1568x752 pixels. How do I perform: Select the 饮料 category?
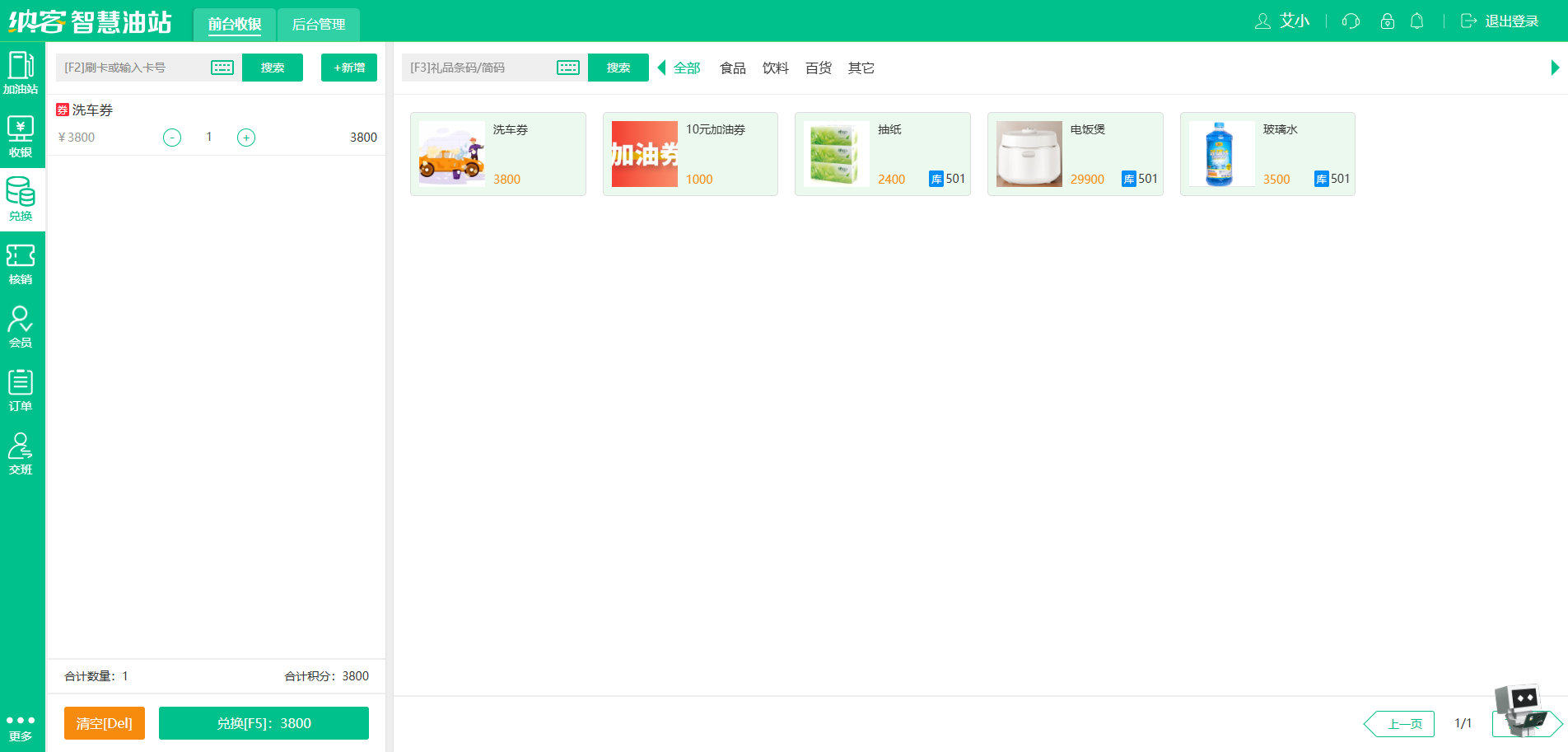[776, 68]
